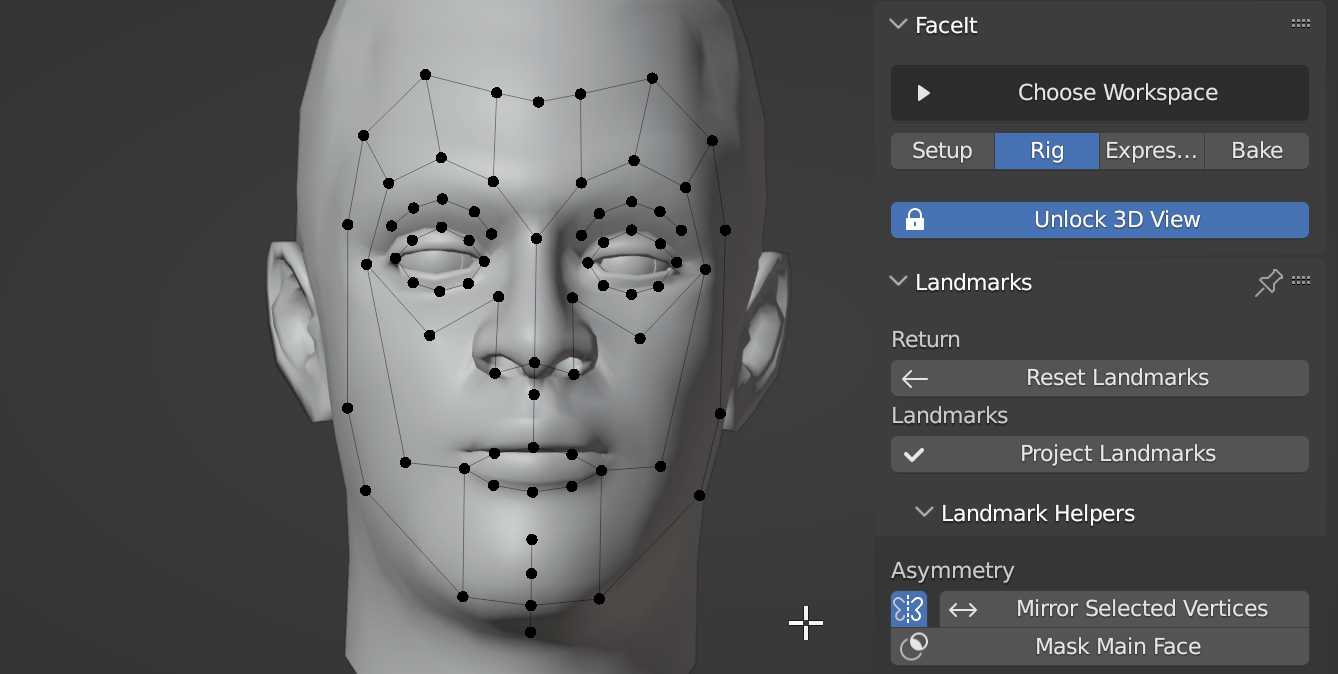
Task: Select the lowest chin landmark vertex
Action: click(530, 632)
